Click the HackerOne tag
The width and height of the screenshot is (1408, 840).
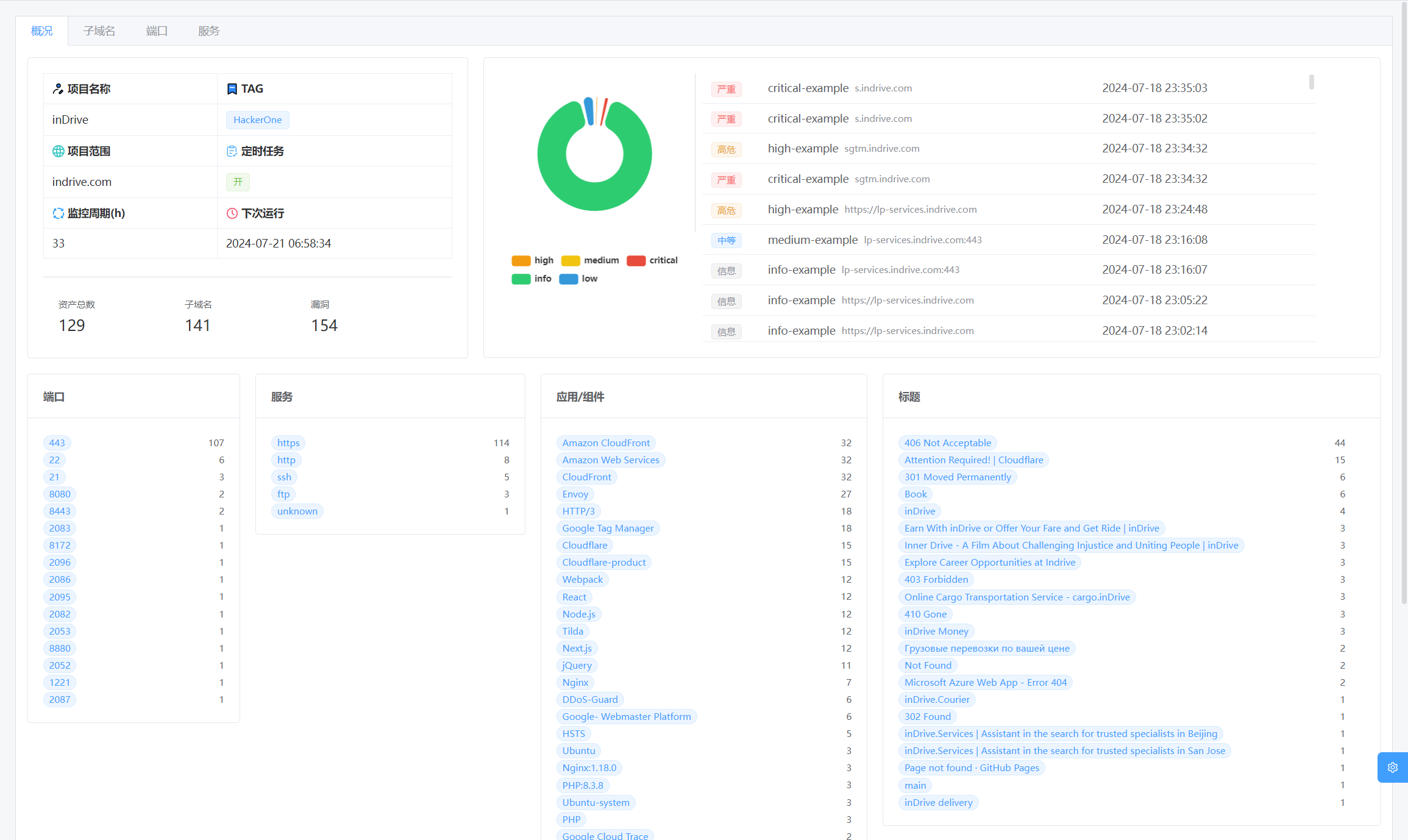pos(257,120)
